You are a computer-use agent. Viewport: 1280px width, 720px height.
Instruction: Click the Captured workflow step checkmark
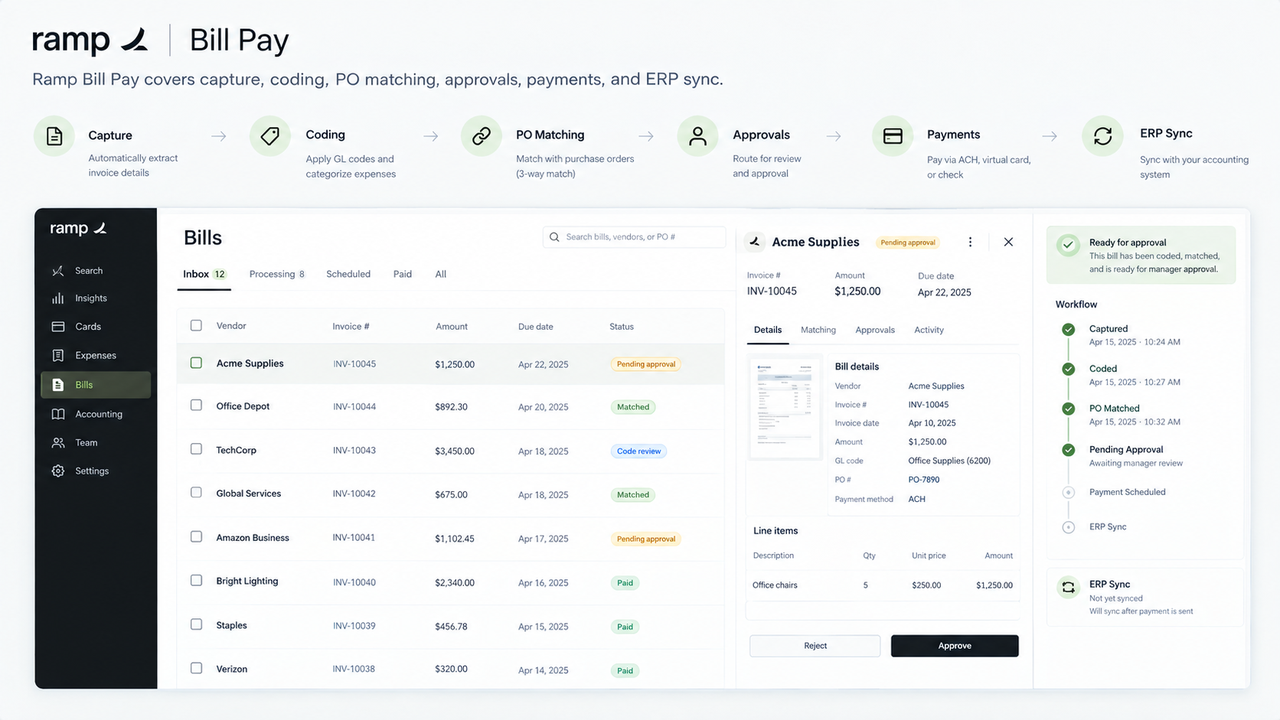tap(1068, 329)
